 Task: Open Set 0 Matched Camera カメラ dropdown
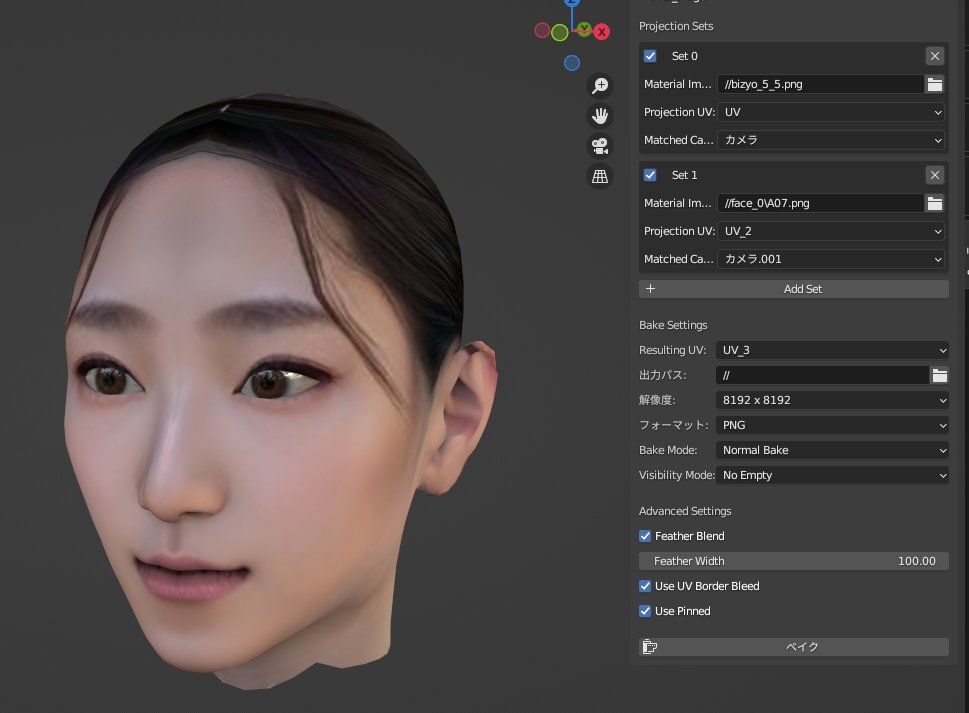tap(831, 140)
